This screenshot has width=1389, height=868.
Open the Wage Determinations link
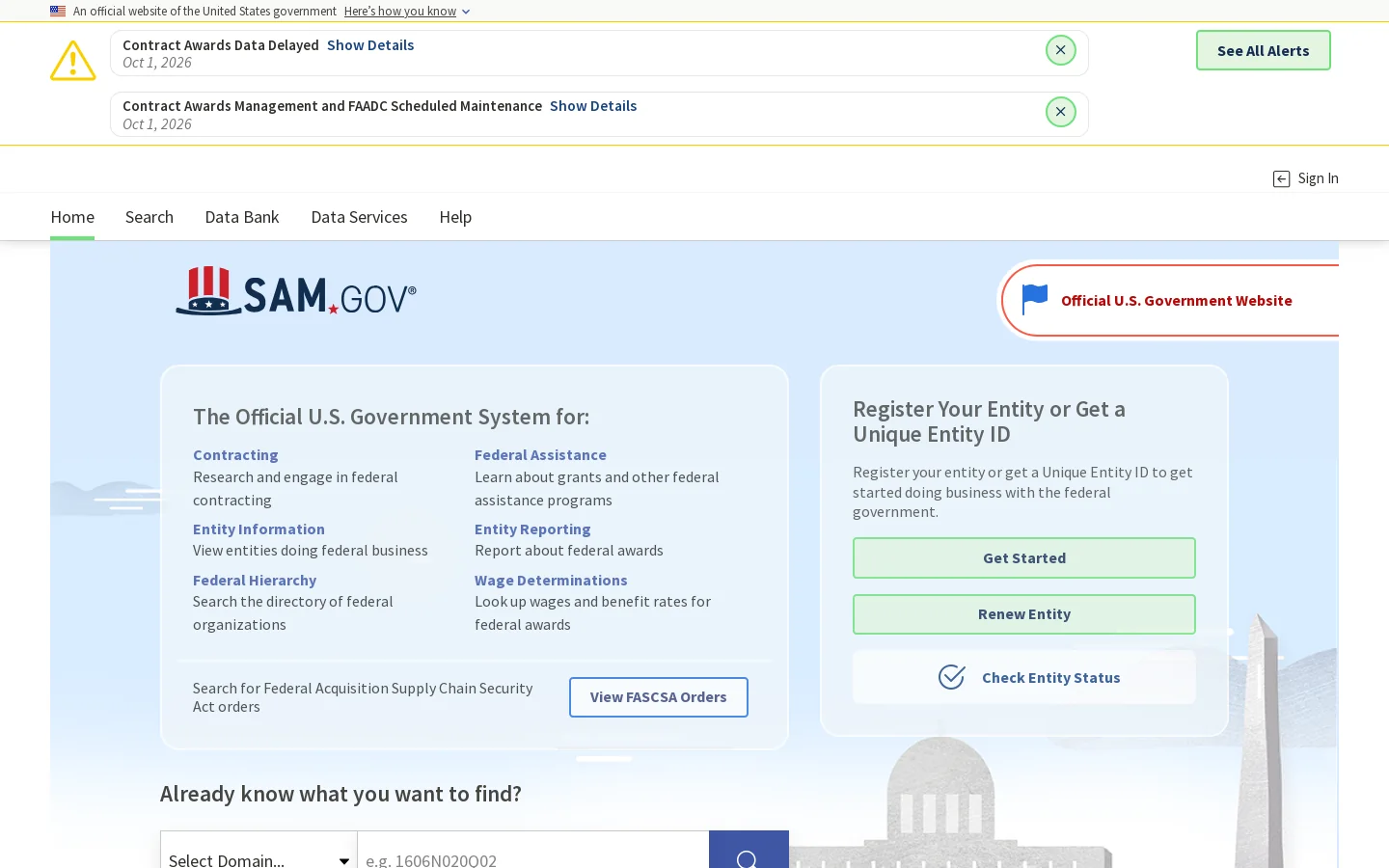(551, 581)
